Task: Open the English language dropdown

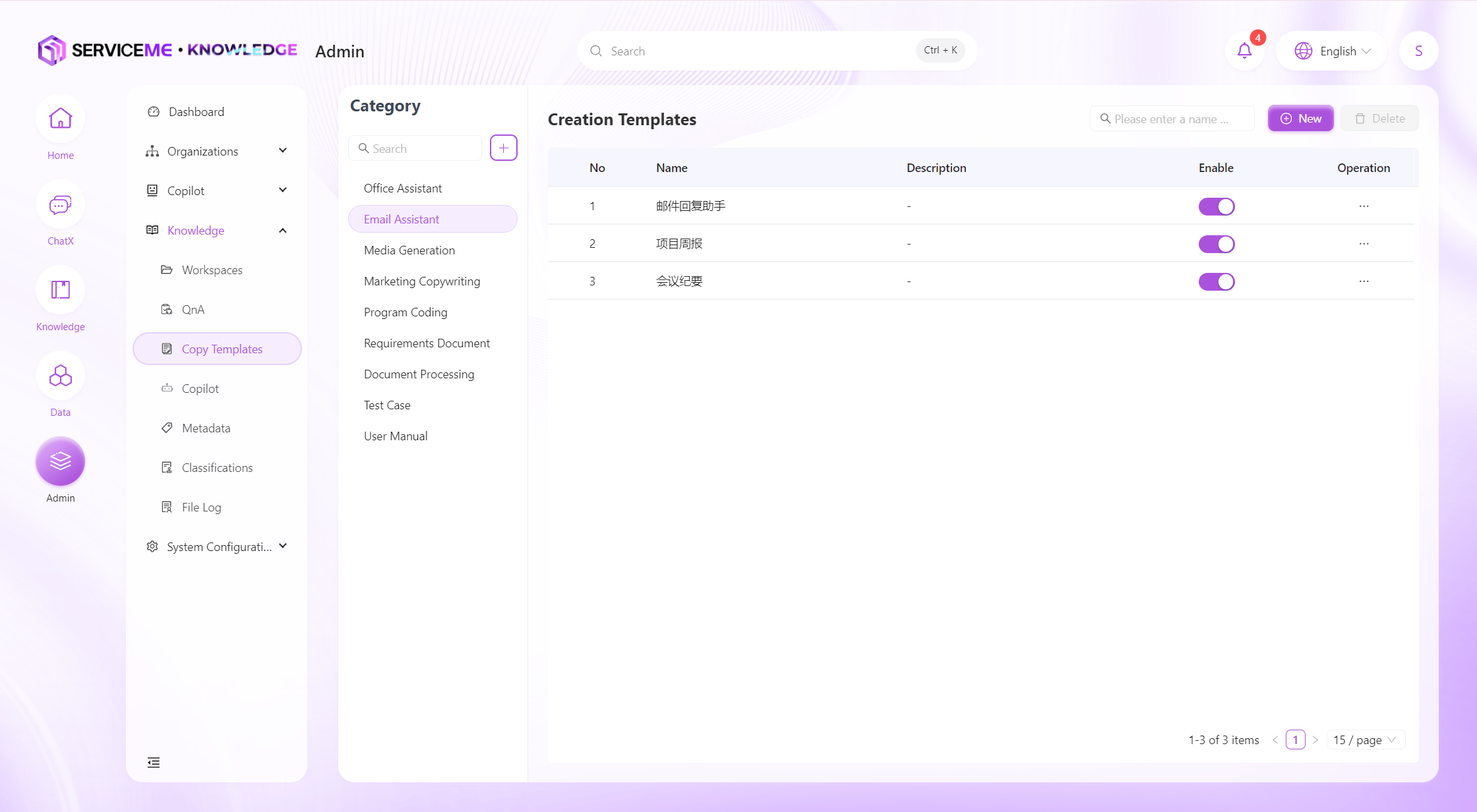Action: (1332, 51)
